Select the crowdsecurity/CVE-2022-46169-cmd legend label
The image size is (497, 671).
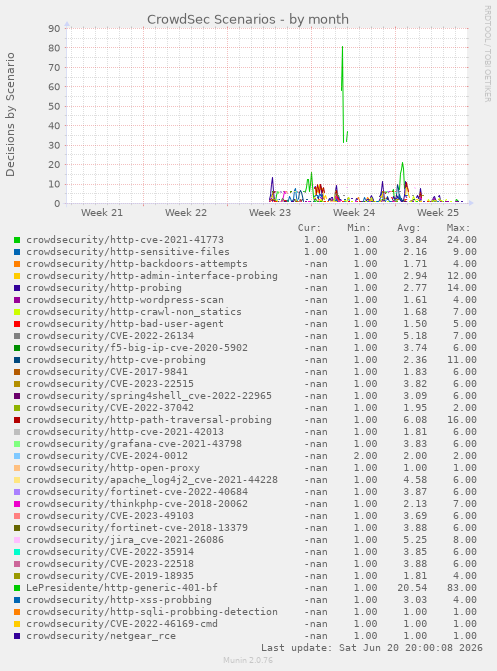tap(122, 623)
